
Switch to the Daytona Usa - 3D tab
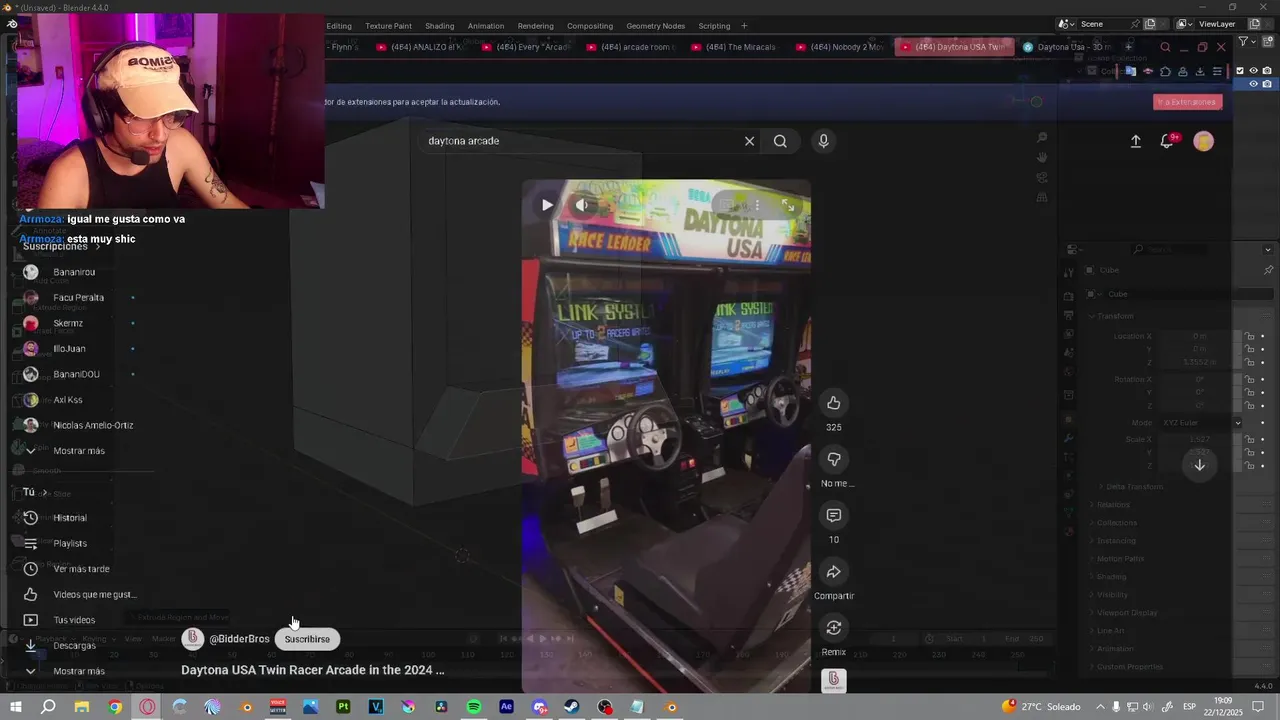1070,47
